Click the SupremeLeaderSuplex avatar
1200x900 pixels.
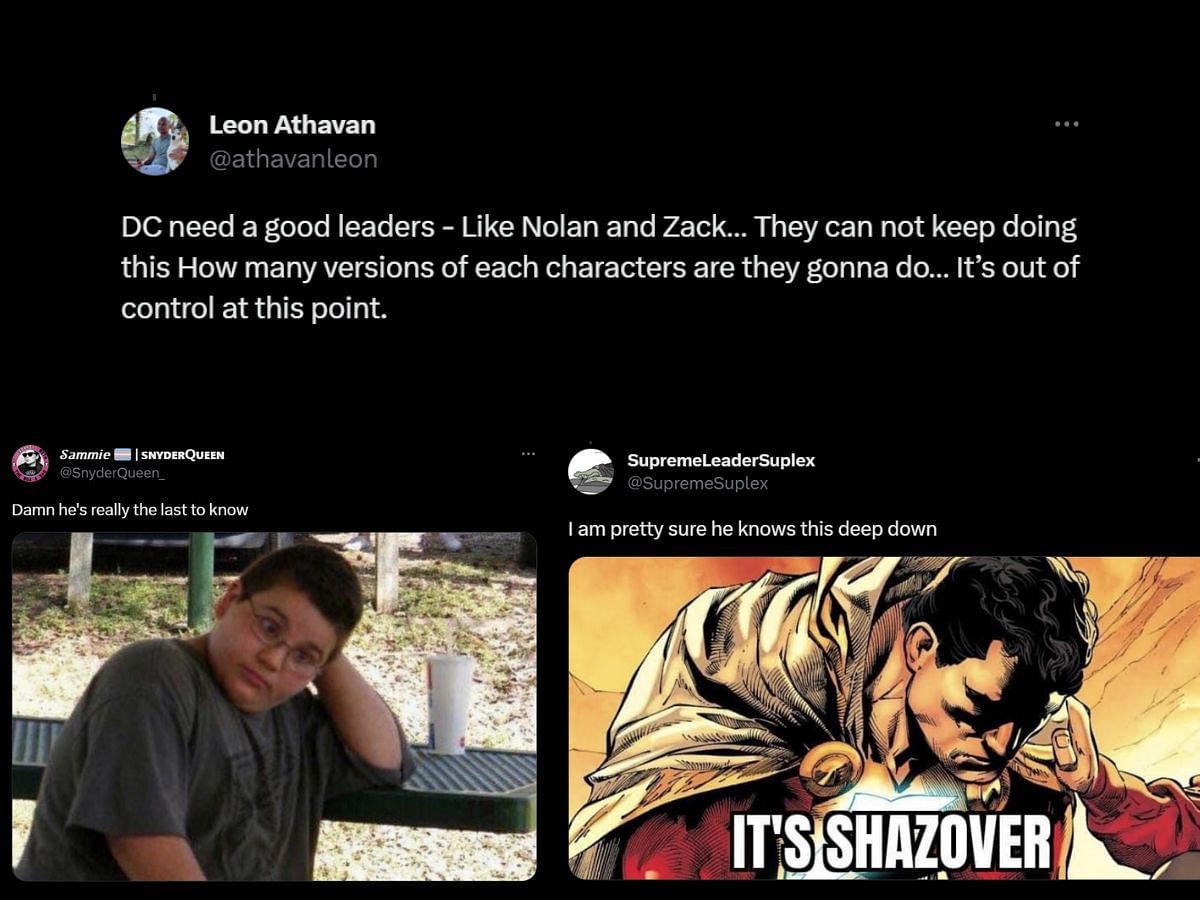[590, 471]
